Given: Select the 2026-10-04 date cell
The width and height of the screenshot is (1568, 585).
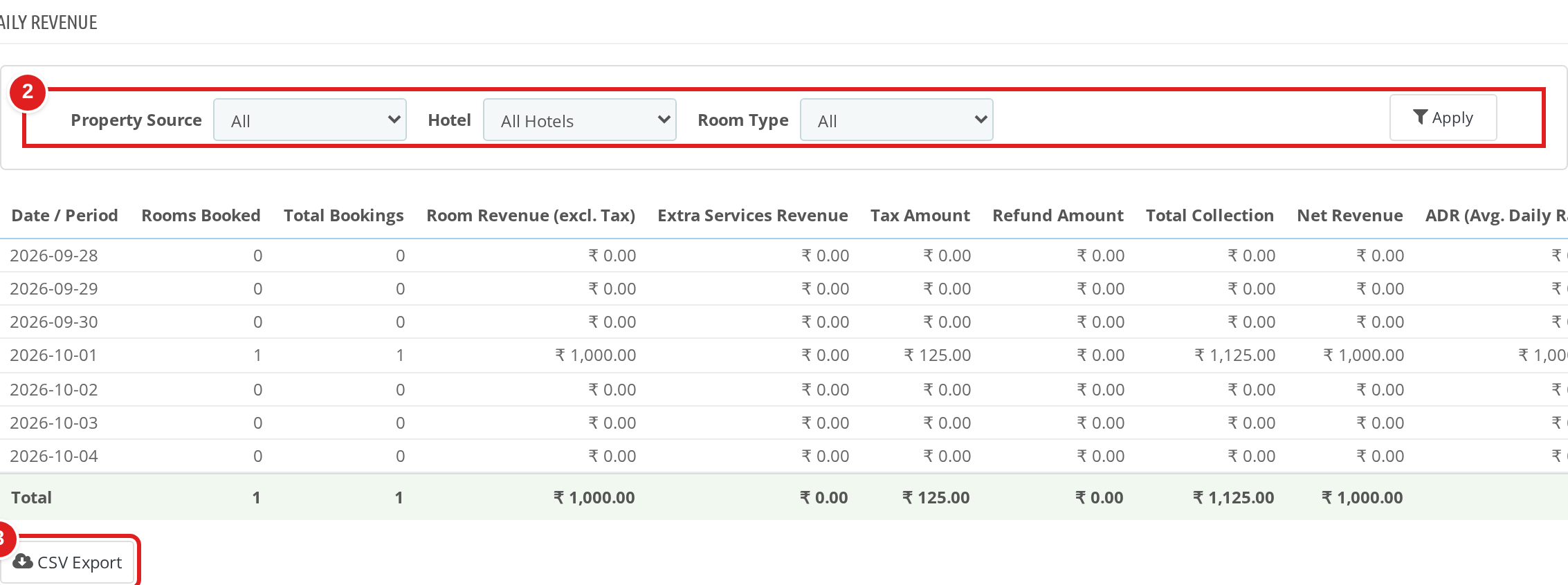Looking at the screenshot, I should (54, 456).
